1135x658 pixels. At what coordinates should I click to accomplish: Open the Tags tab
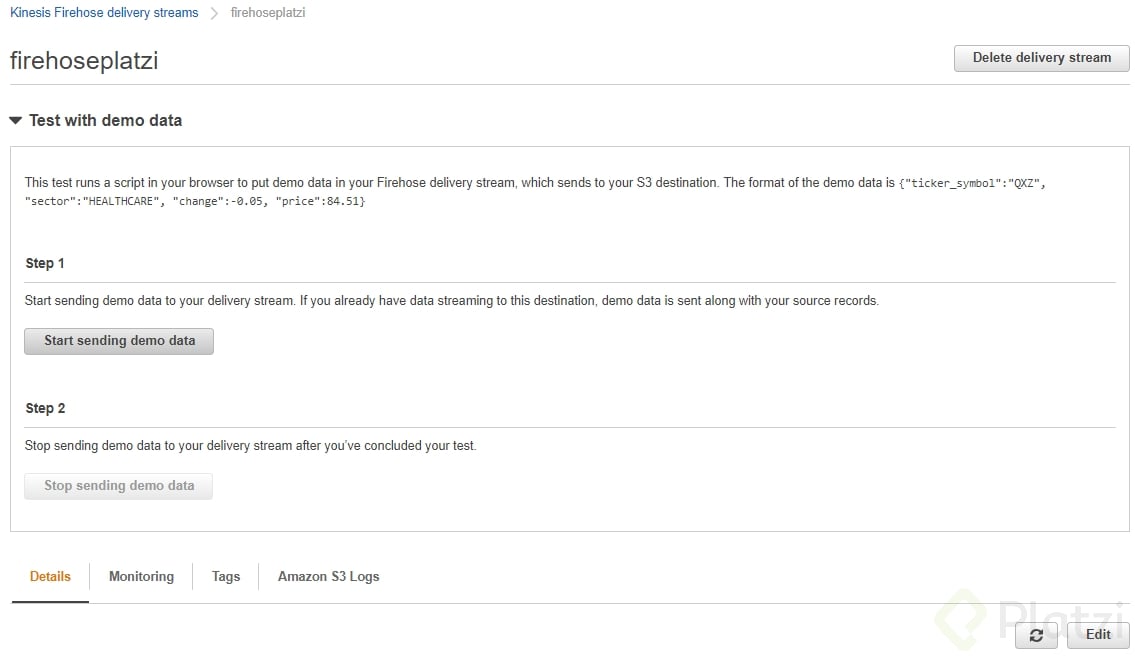pos(226,576)
